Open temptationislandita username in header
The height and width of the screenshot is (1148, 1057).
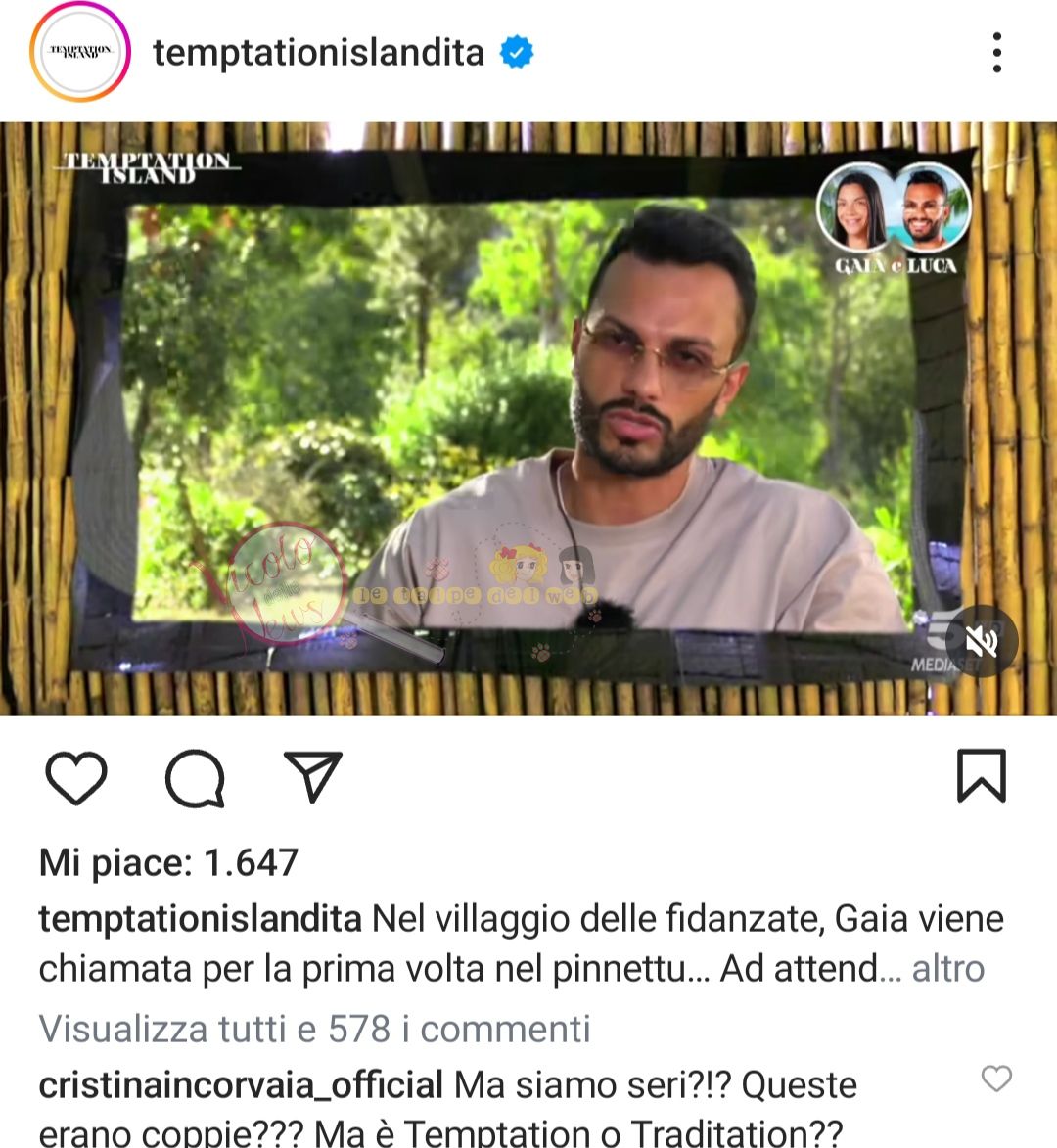point(318,53)
